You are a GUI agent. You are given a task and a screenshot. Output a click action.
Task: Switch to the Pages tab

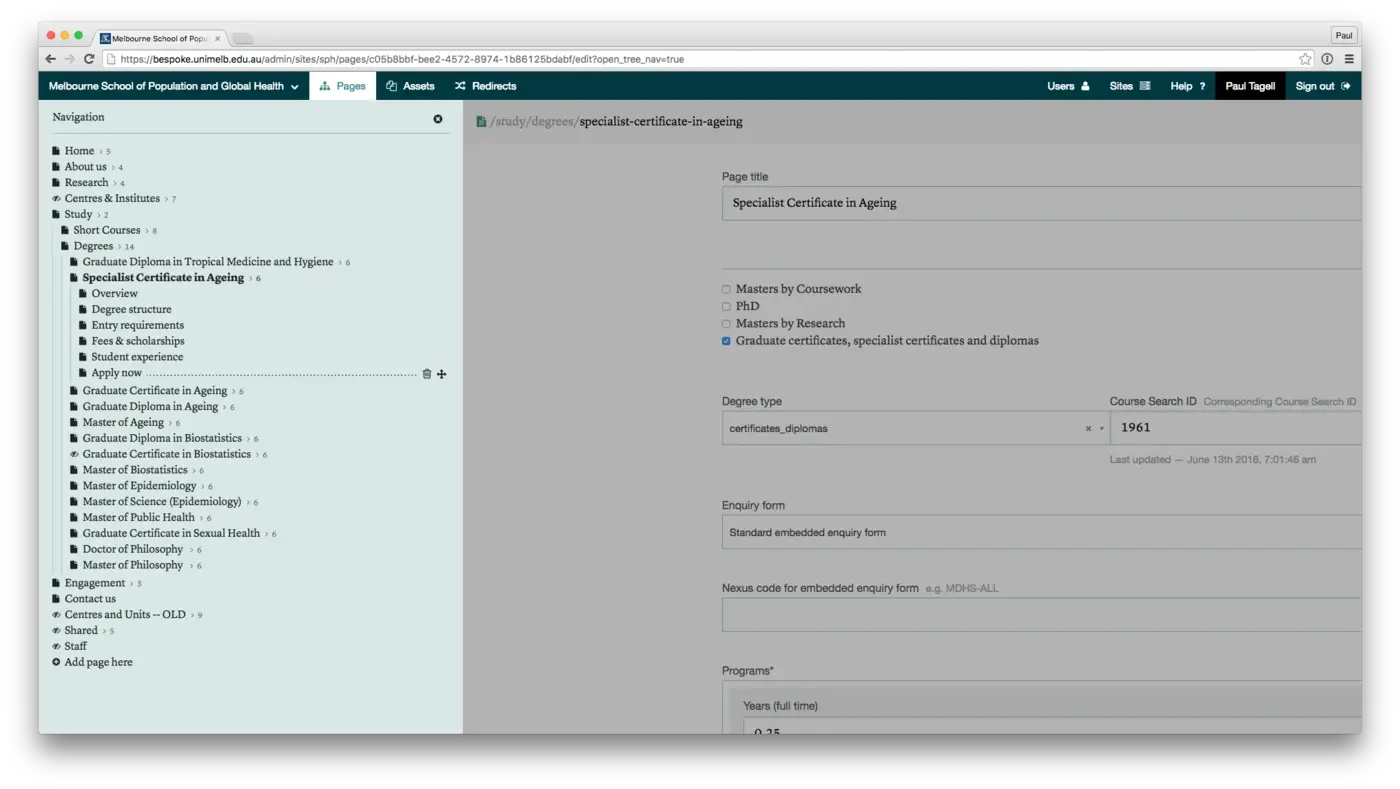343,86
